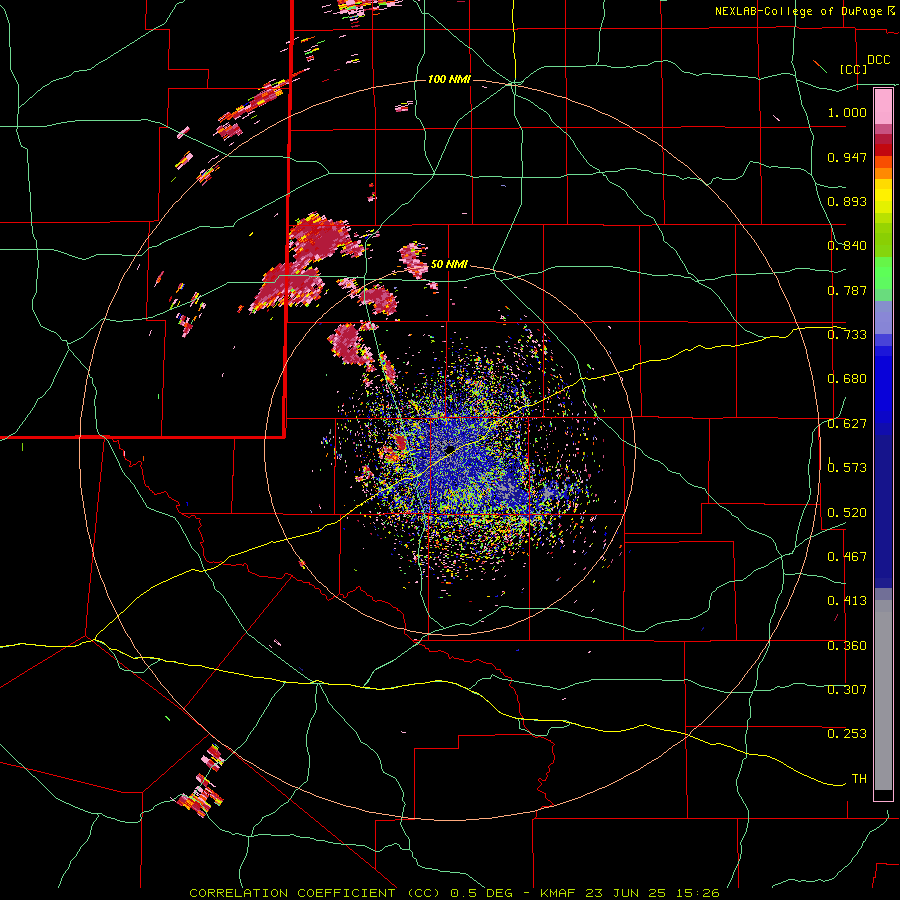
Task: Select the 0.680 legend value
Action: tap(847, 379)
